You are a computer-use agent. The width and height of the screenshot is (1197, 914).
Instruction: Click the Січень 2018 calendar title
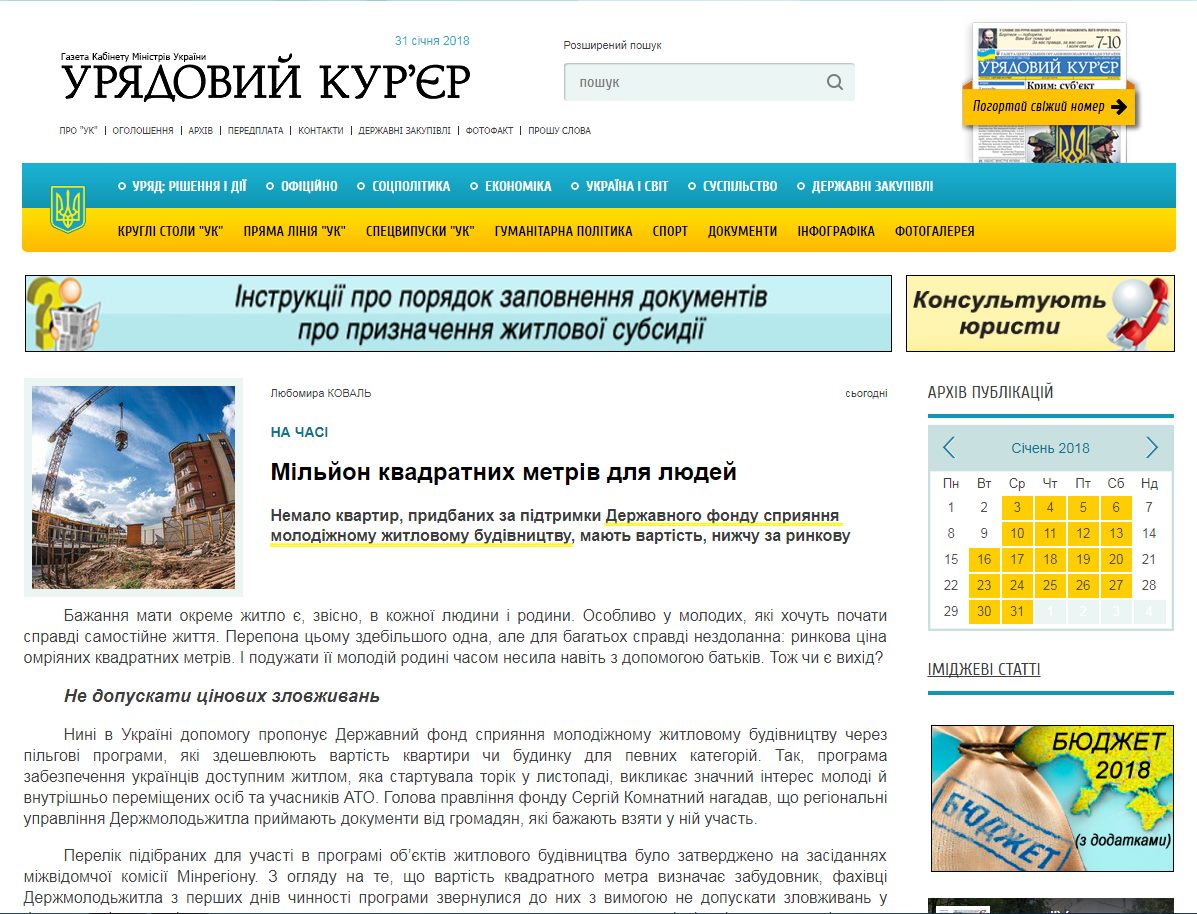tap(1050, 448)
